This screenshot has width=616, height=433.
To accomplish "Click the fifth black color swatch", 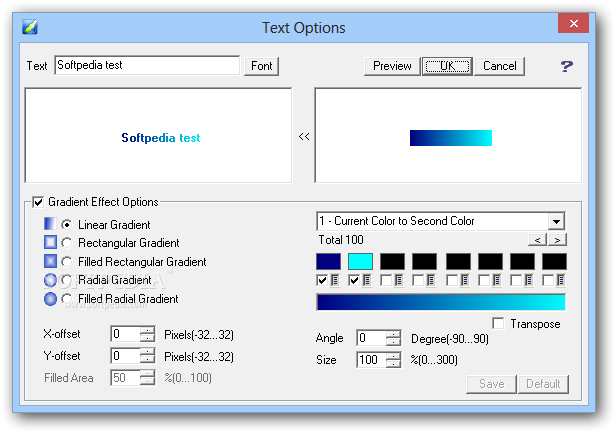I will [x=458, y=261].
